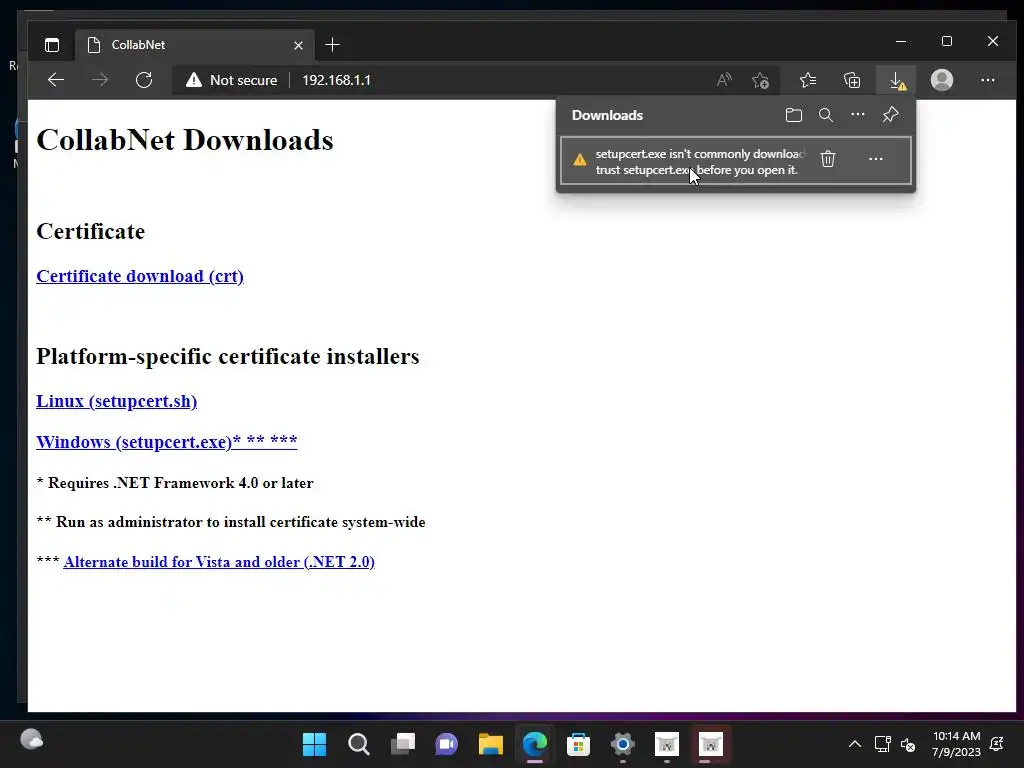Click the Certificate heading

click(91, 231)
